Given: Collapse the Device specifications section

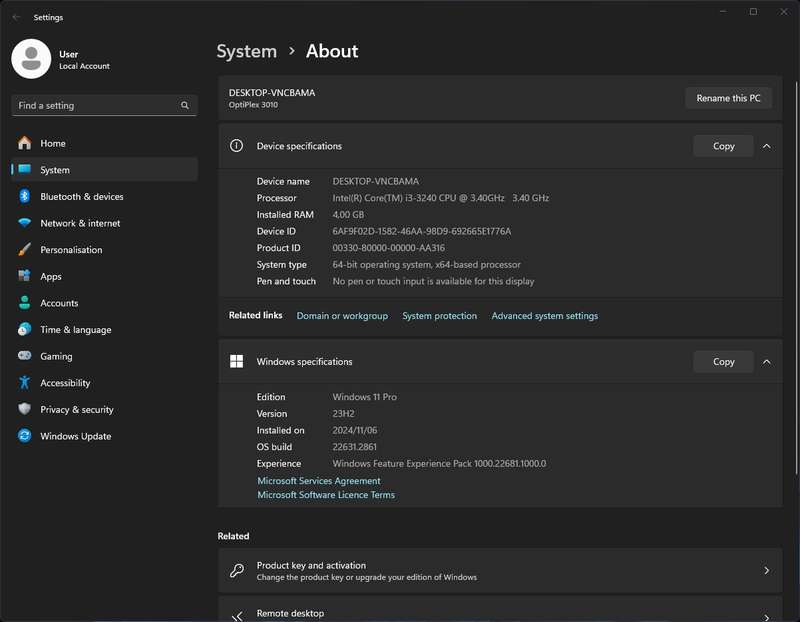Looking at the screenshot, I should point(766,146).
